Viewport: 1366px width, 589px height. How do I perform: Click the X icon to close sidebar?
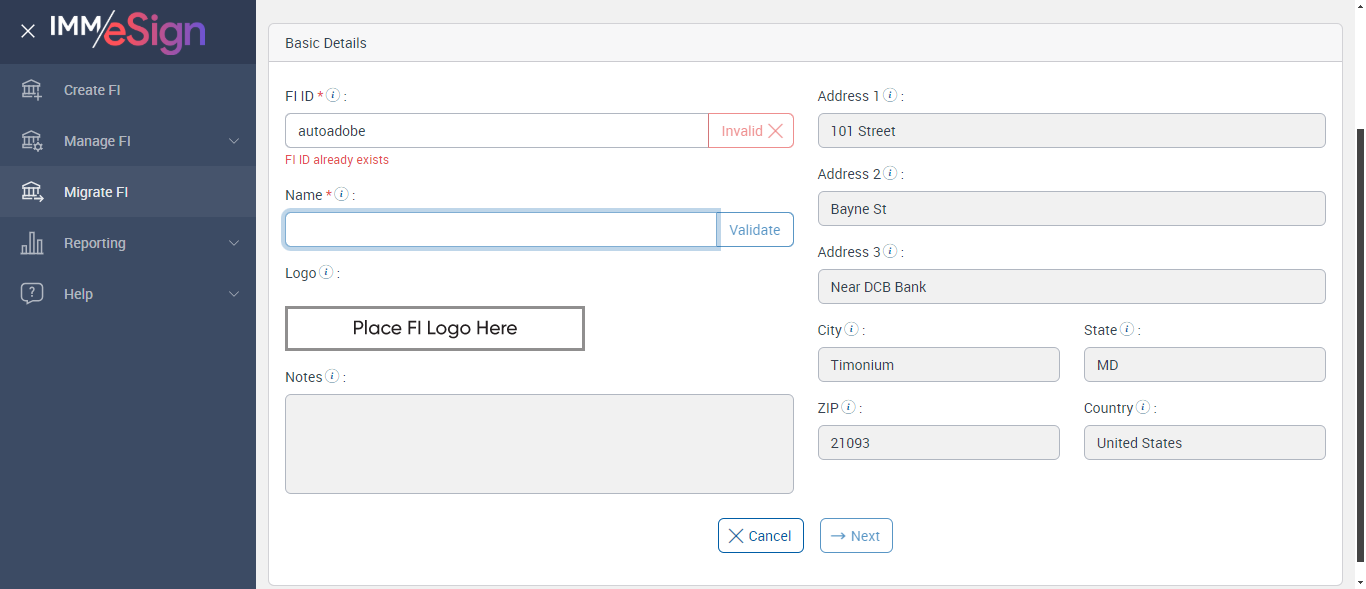click(28, 31)
